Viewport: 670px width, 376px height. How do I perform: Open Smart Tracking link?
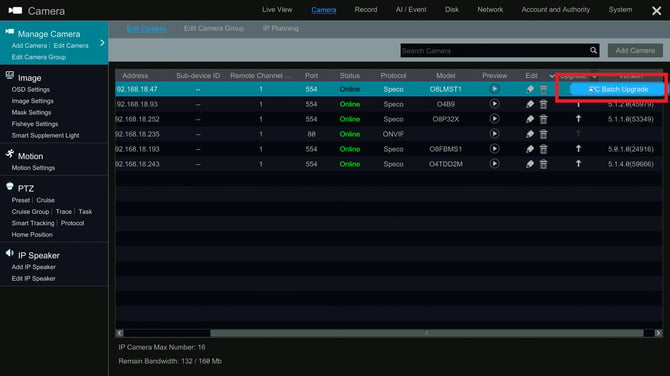pyautogui.click(x=33, y=223)
